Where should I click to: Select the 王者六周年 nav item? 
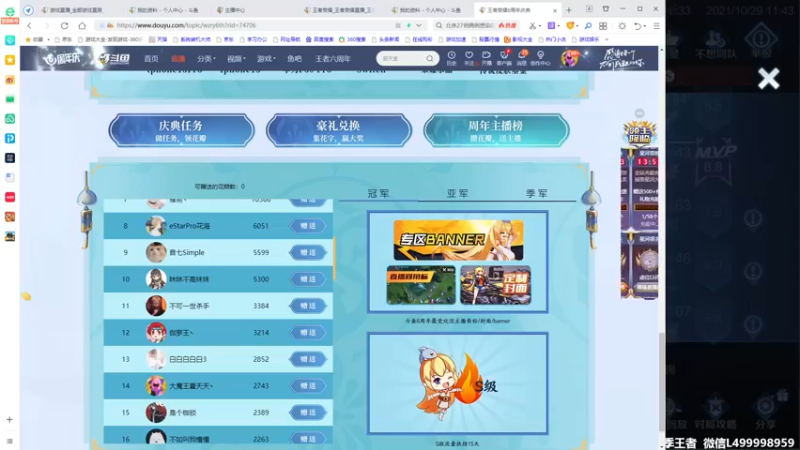coord(333,59)
